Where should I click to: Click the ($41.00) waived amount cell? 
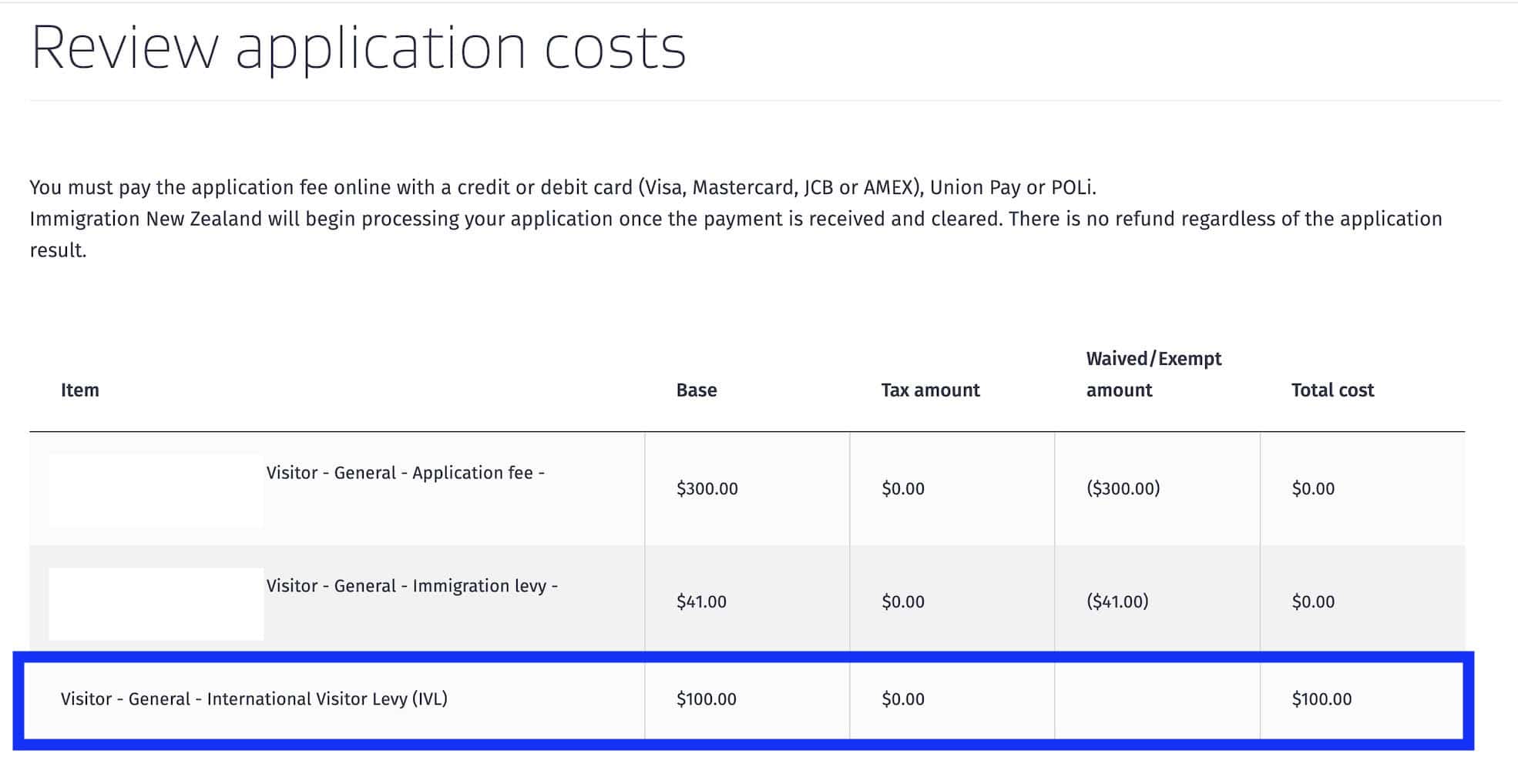coord(1114,601)
